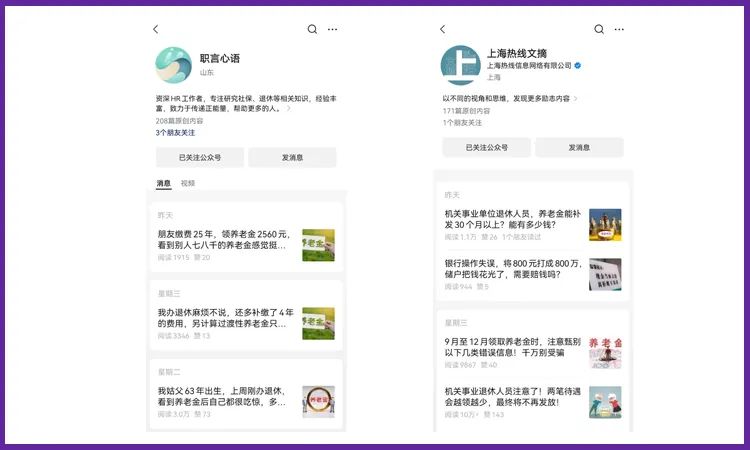Tap the 养老金 ring thumbnail of 我姑父 article
Screen dimensions: 750x450
pyautogui.click(x=319, y=402)
